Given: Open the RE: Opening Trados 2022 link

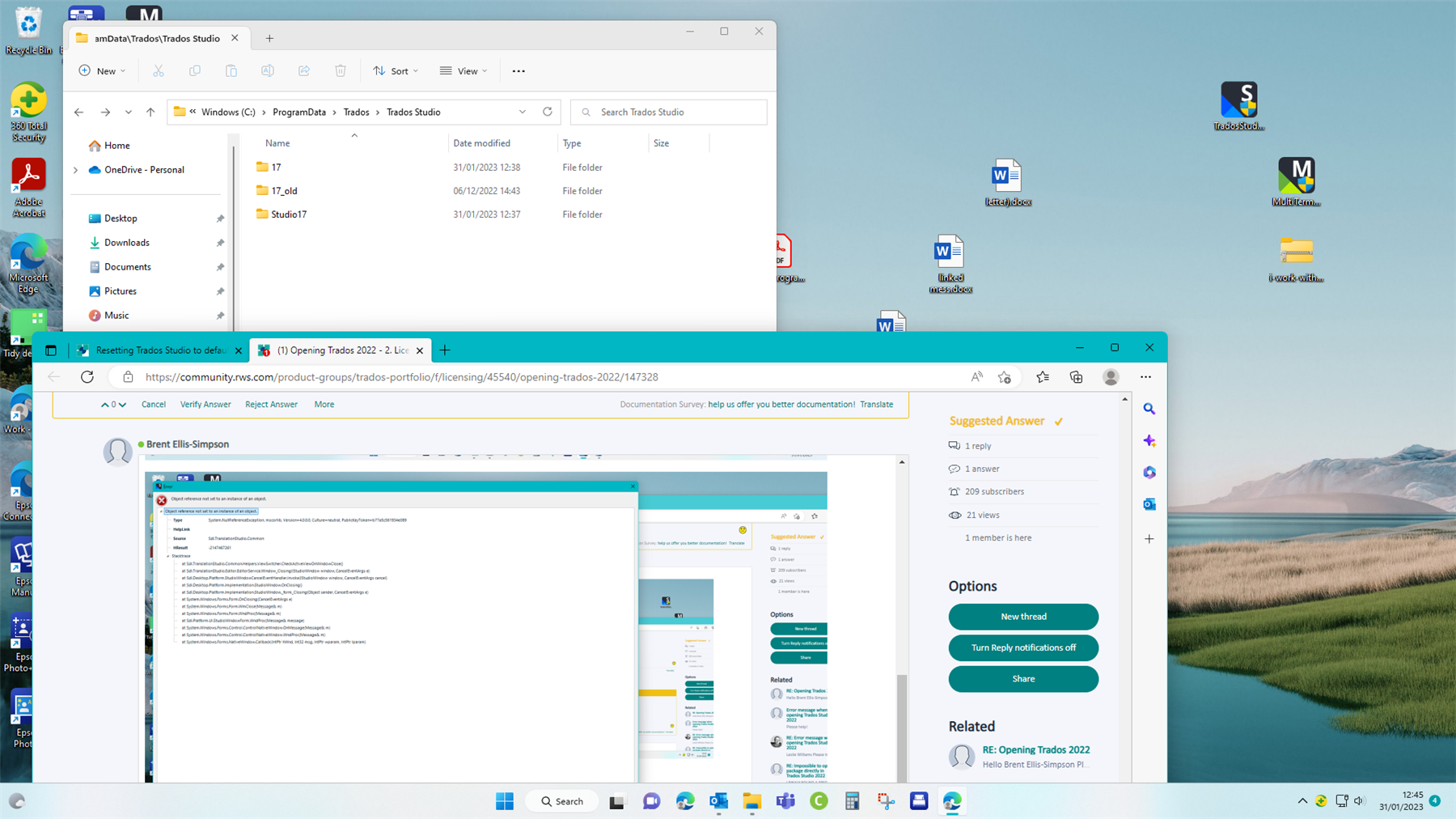Looking at the screenshot, I should (1036, 749).
